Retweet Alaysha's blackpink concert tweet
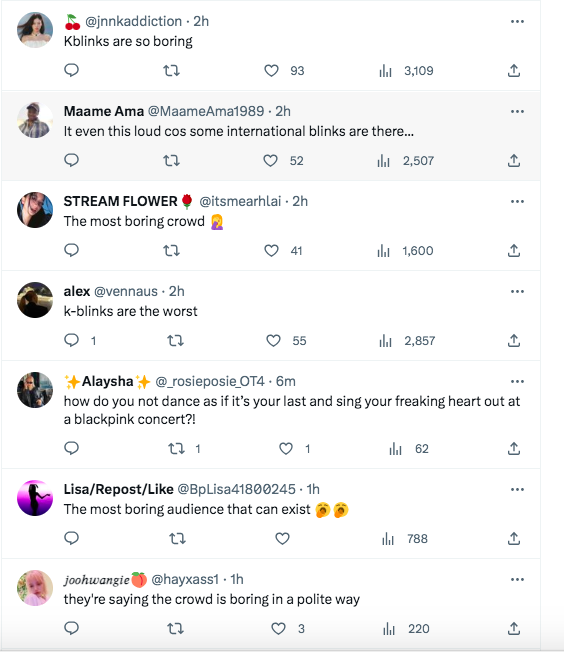Image resolution: width=564 pixels, height=652 pixels. 176,449
